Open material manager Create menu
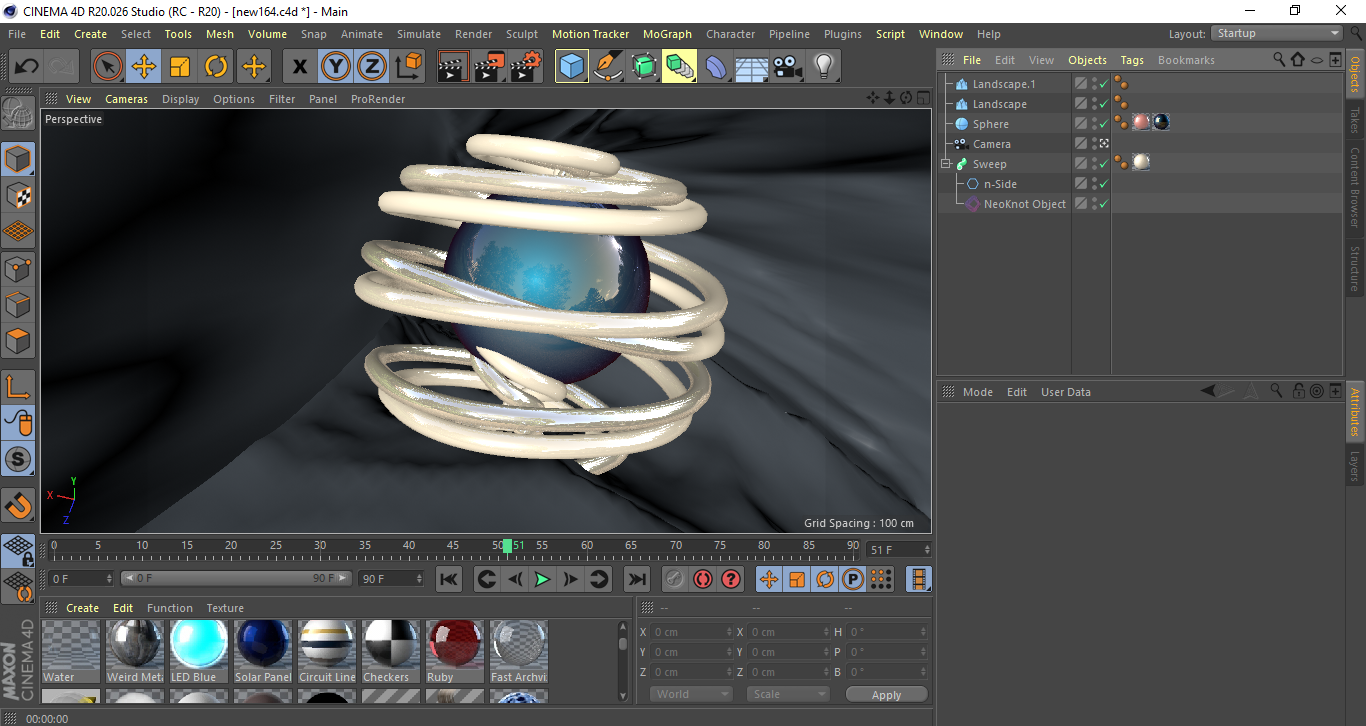The height and width of the screenshot is (726, 1366). click(83, 608)
